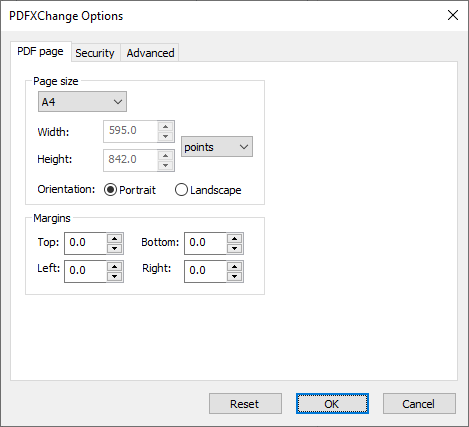
Task: Increase Left margin with up arrow
Action: 115,266
